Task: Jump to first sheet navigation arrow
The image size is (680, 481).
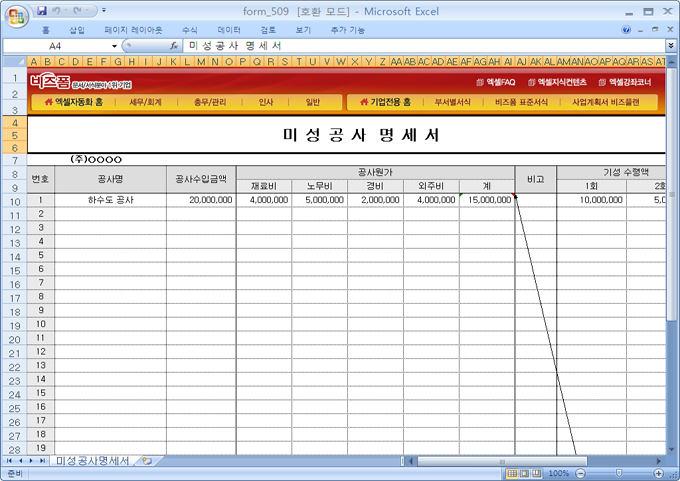Action: (x=8, y=461)
